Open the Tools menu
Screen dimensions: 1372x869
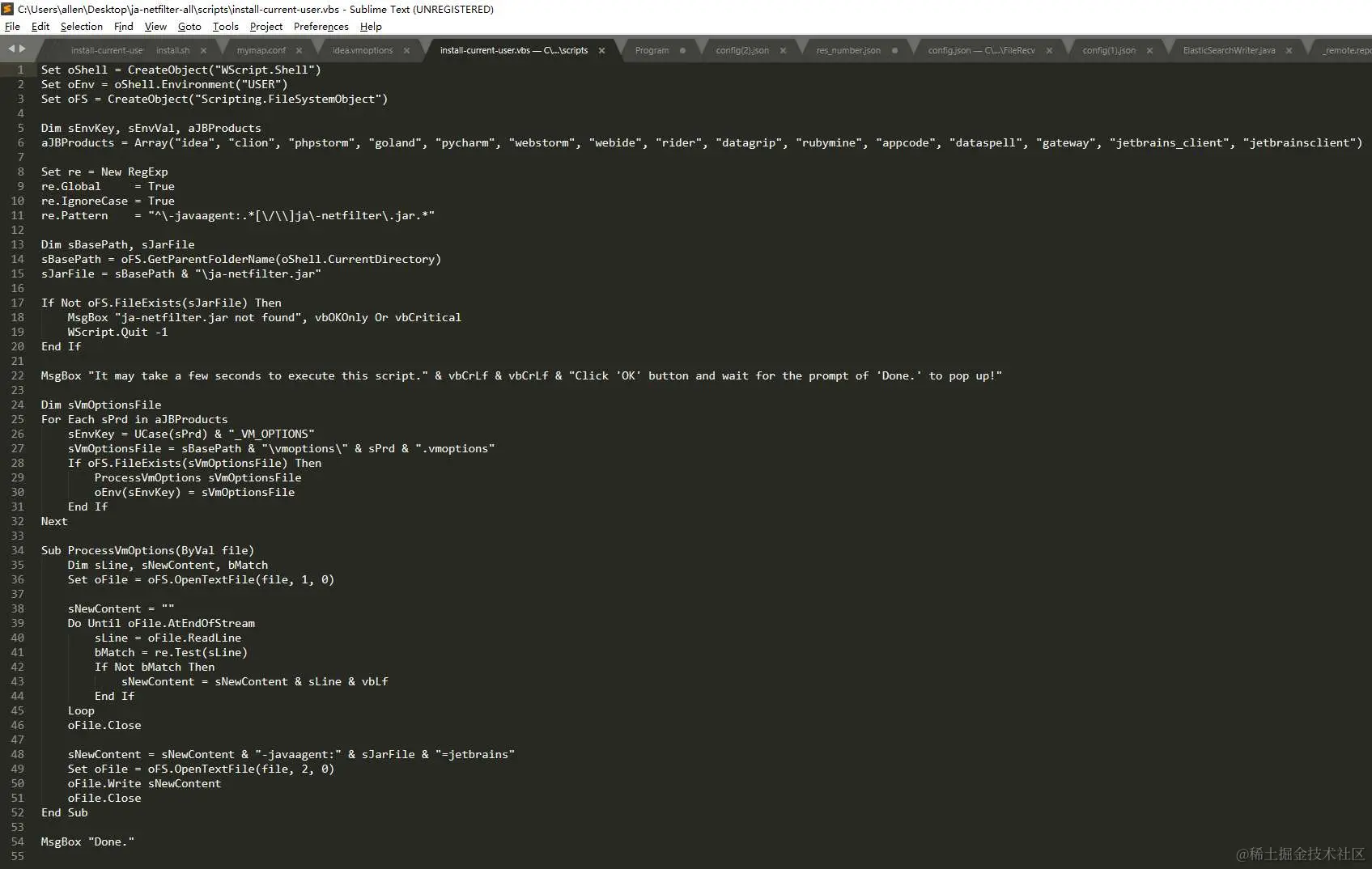(226, 27)
